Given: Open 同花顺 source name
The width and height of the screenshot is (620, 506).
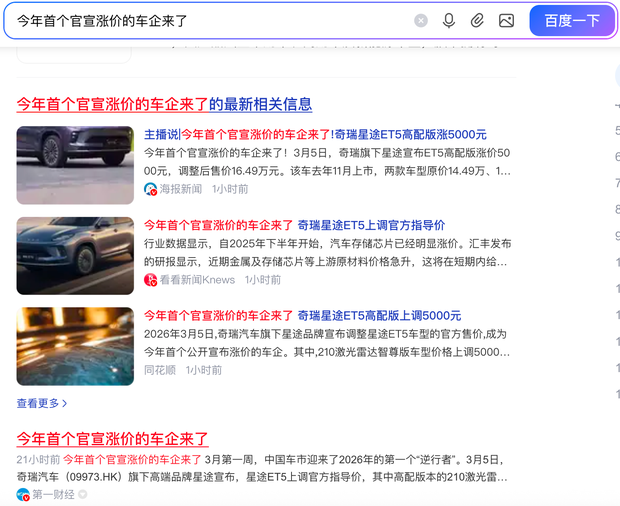Looking at the screenshot, I should coord(160,370).
